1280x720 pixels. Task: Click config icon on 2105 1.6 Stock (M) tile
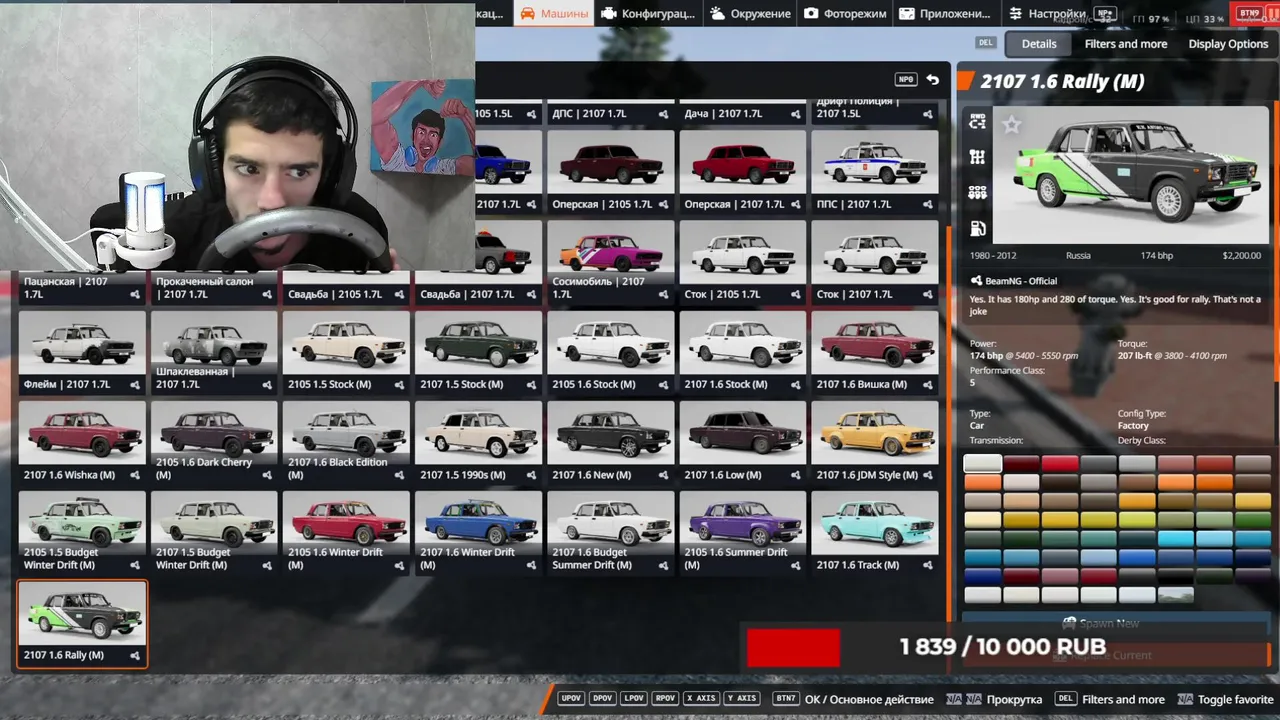664,385
